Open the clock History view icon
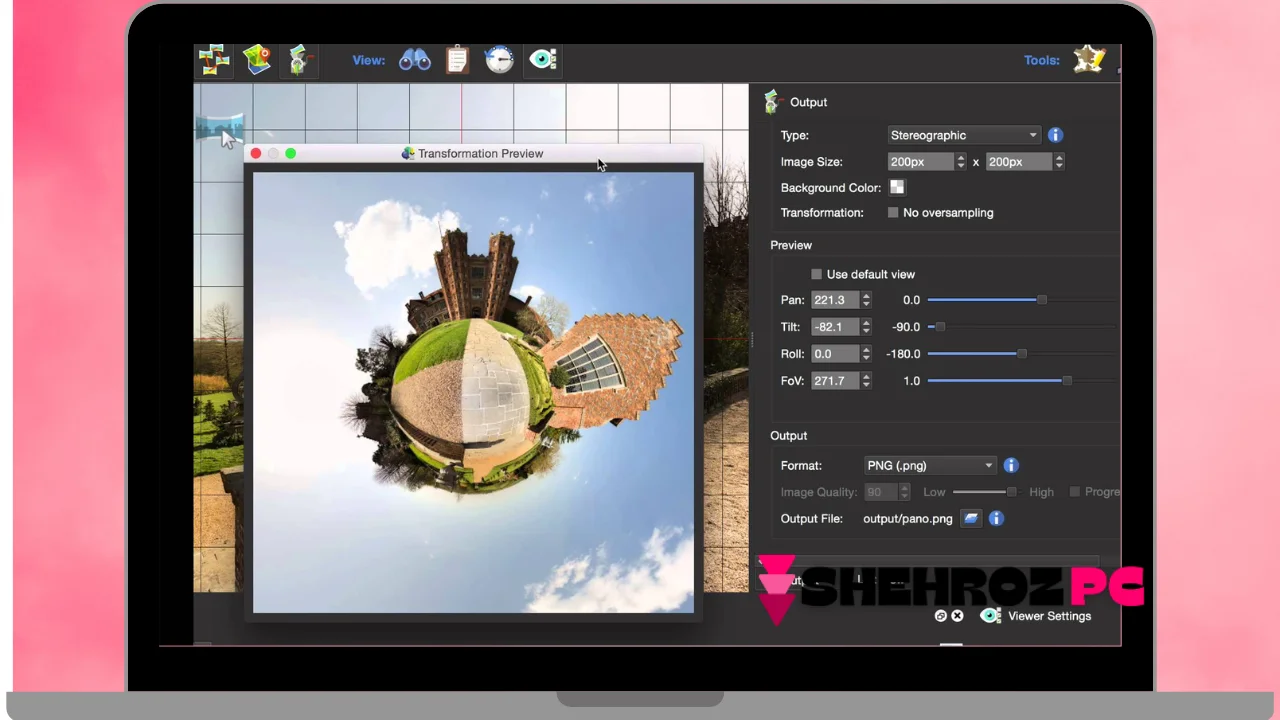This screenshot has width=1280, height=720. (x=499, y=60)
